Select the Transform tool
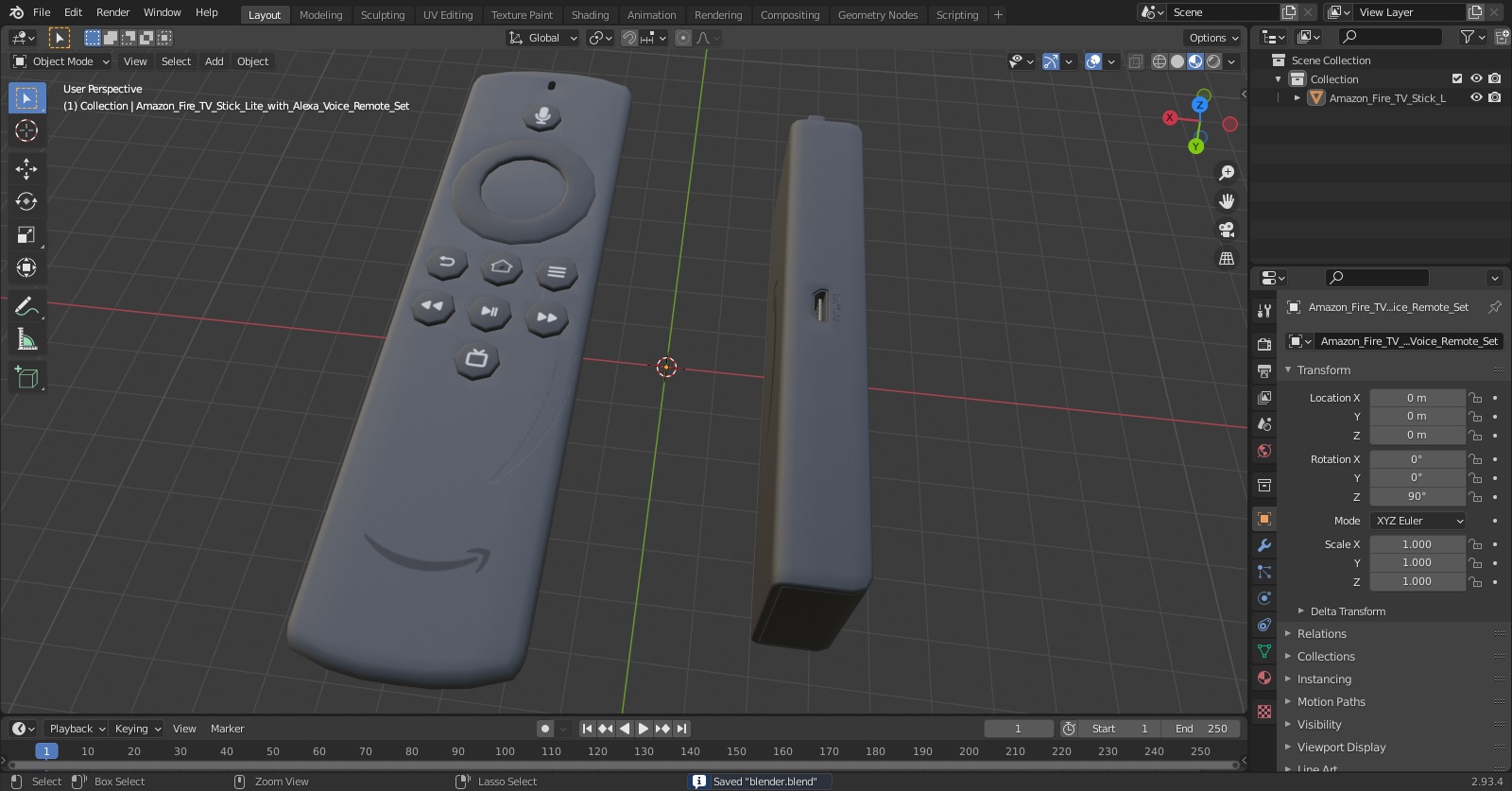1512x791 pixels. 26,267
